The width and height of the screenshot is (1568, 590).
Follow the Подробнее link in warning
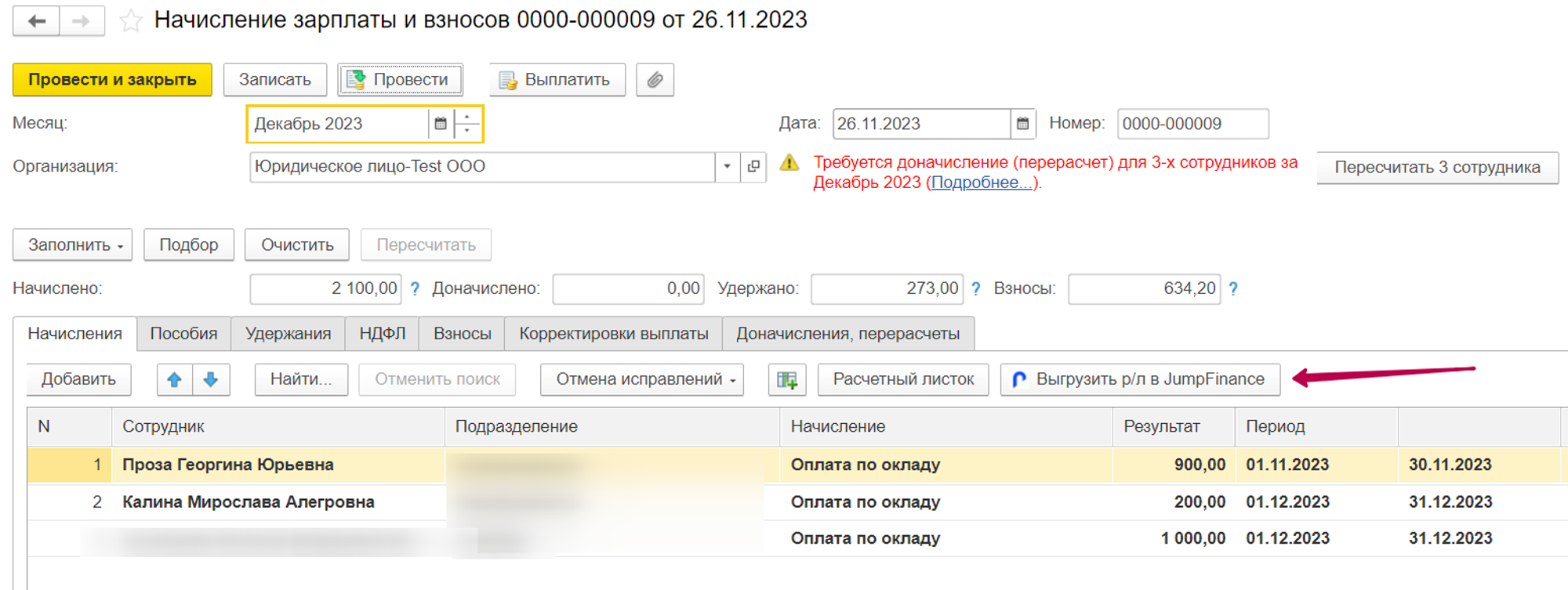[981, 183]
